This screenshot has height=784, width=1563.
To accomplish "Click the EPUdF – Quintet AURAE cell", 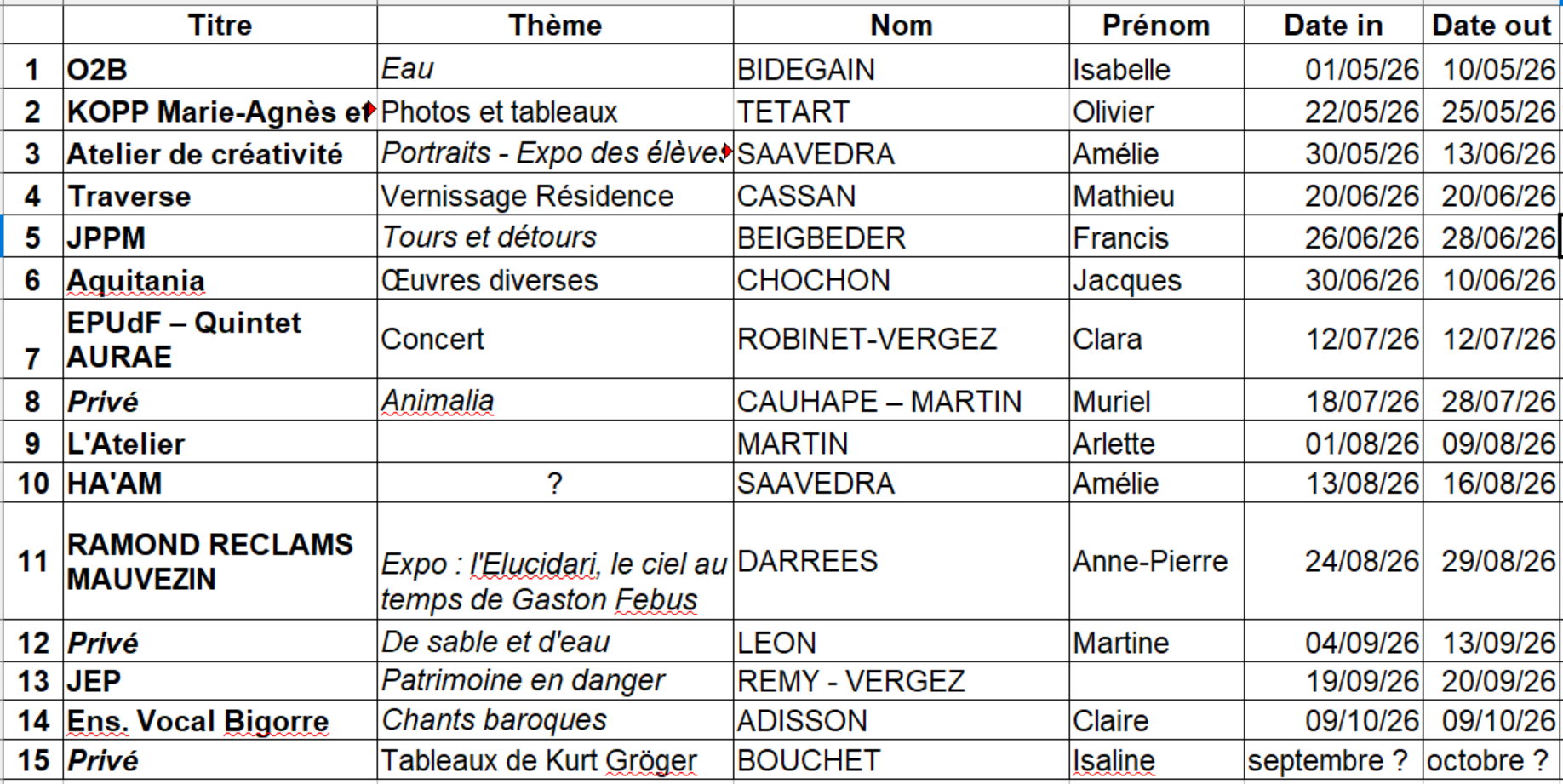I will point(220,340).
